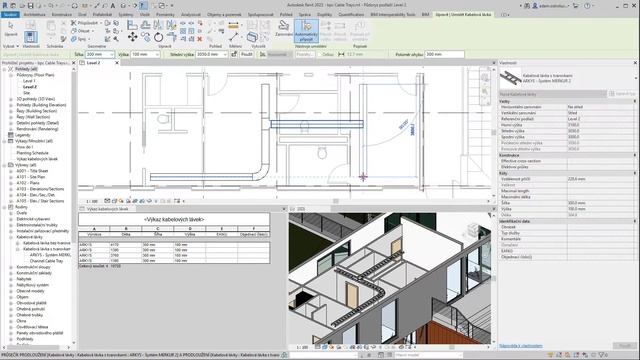Open the Výška (height) 100 mm dropdown
The height and width of the screenshot is (360, 640).
pyautogui.click(x=157, y=54)
